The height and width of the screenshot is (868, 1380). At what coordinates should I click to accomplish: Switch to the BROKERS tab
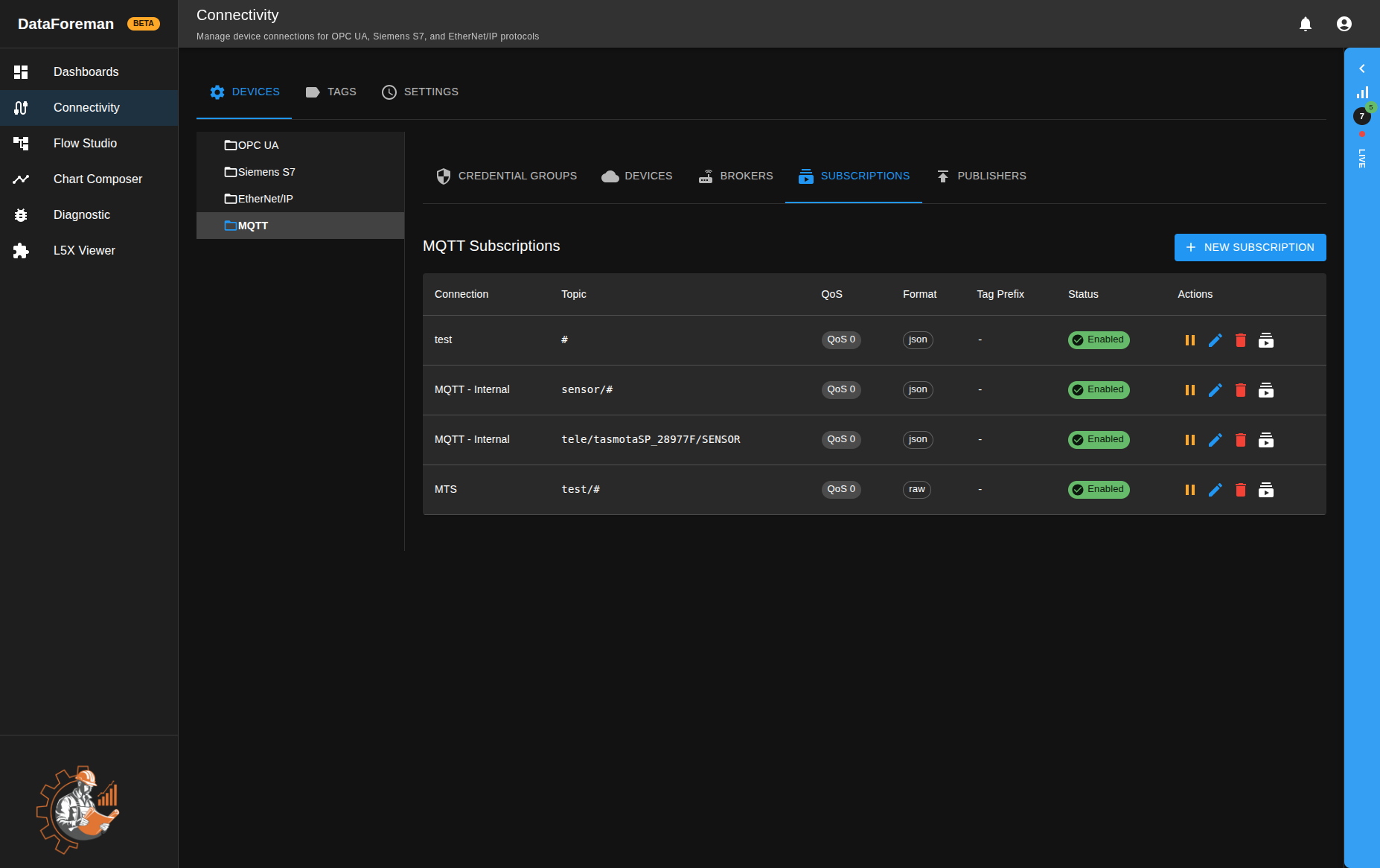735,176
